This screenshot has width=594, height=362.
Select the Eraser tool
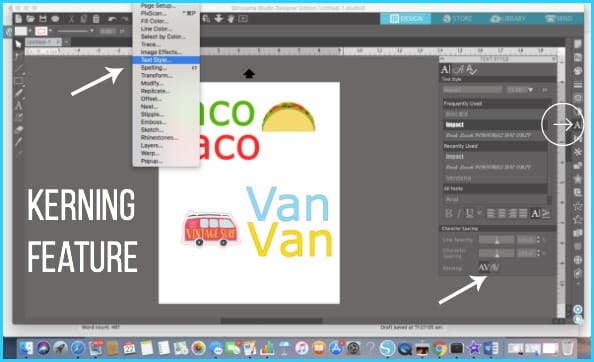click(x=18, y=130)
